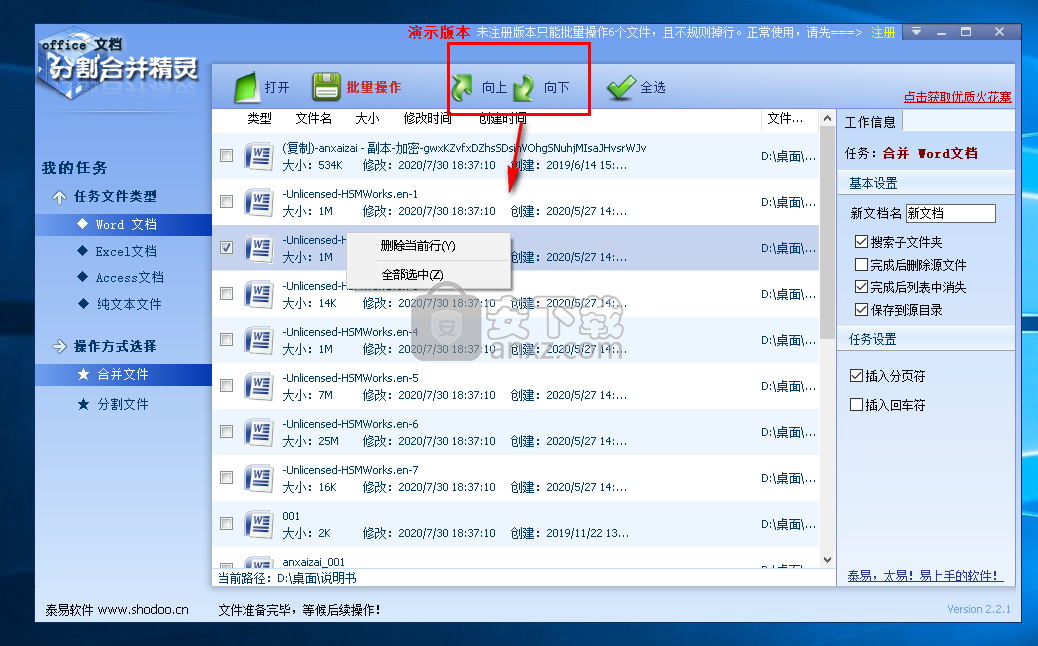Image resolution: width=1038 pixels, height=646 pixels.
Task: Click Word icon of the 001 file row
Action: pos(259,524)
